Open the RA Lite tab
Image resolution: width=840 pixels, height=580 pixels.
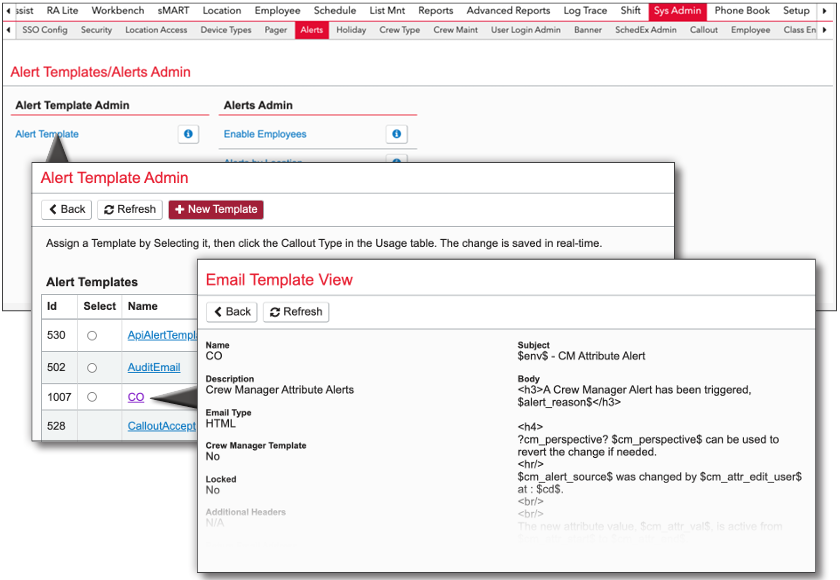pyautogui.click(x=62, y=11)
